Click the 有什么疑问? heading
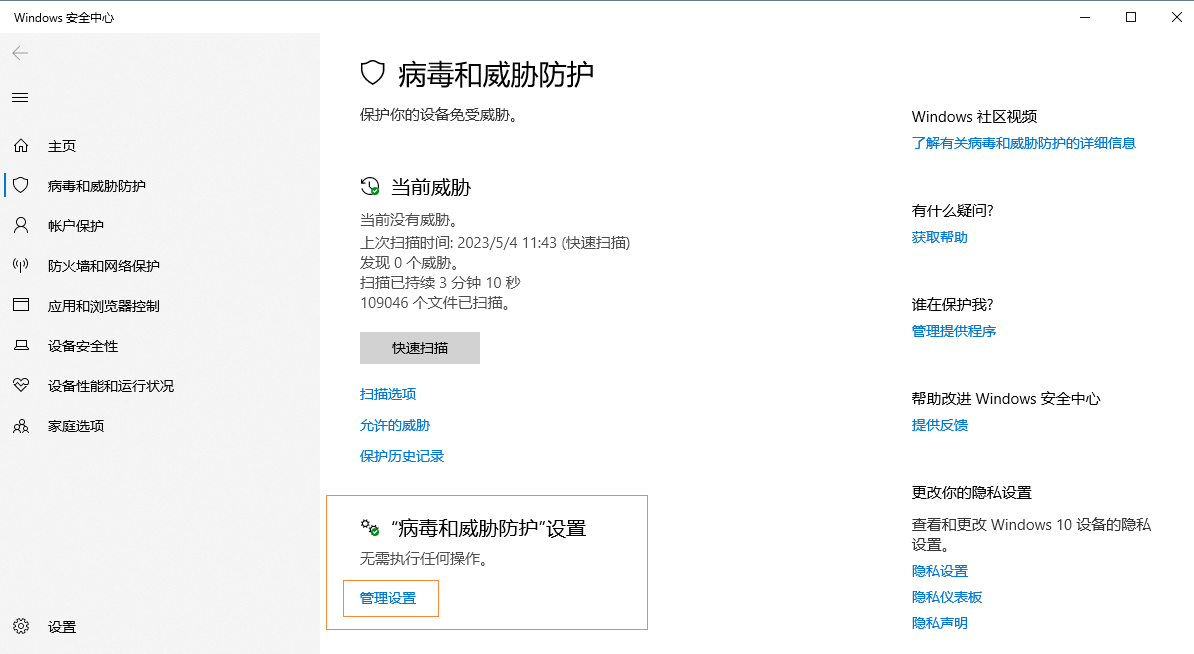 tap(953, 211)
